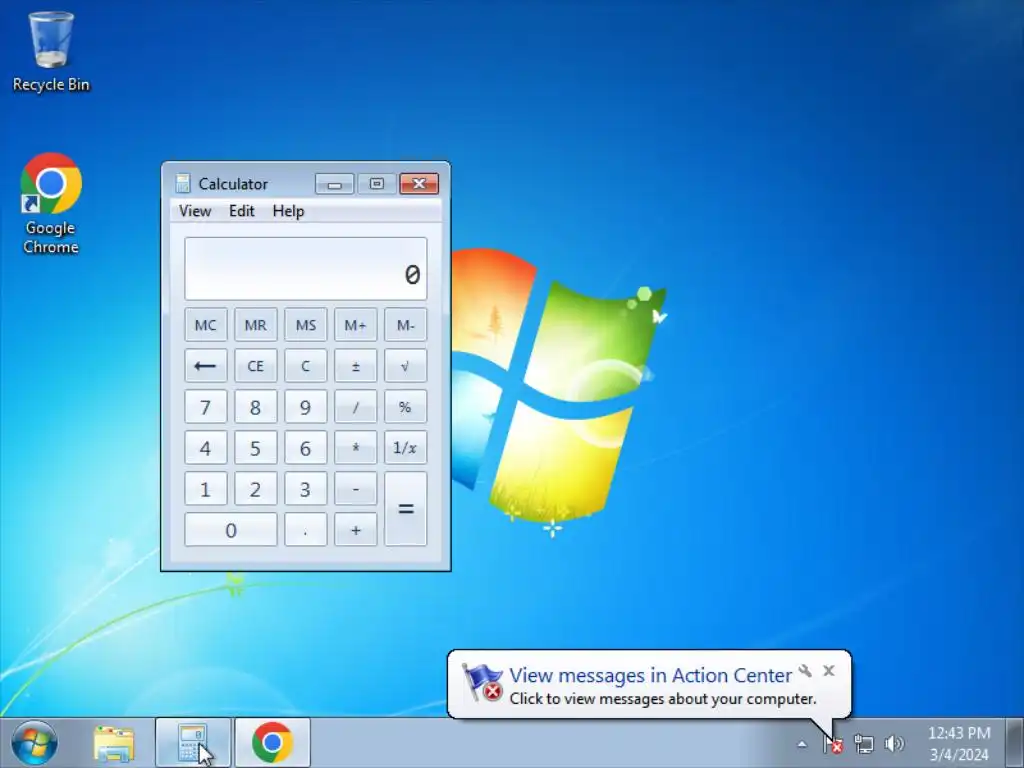Viewport: 1024px width, 768px height.
Task: Open the Calculator Edit menu
Action: [242, 211]
